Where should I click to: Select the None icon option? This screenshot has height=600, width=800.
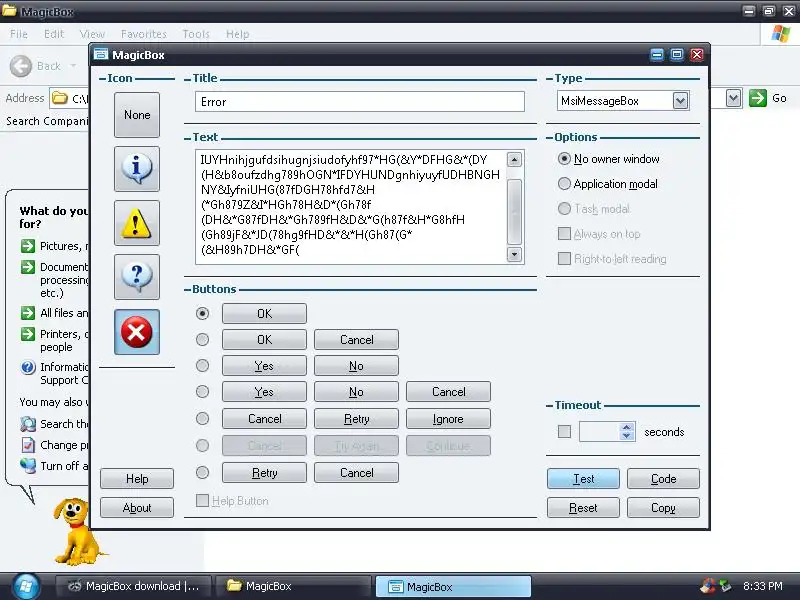tap(137, 115)
